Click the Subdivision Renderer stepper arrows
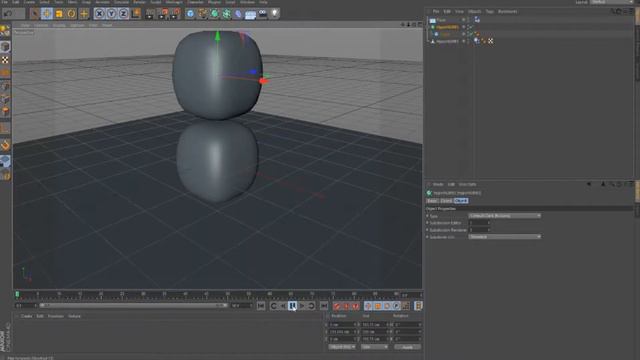Viewport: 640px width, 360px height. point(489,230)
